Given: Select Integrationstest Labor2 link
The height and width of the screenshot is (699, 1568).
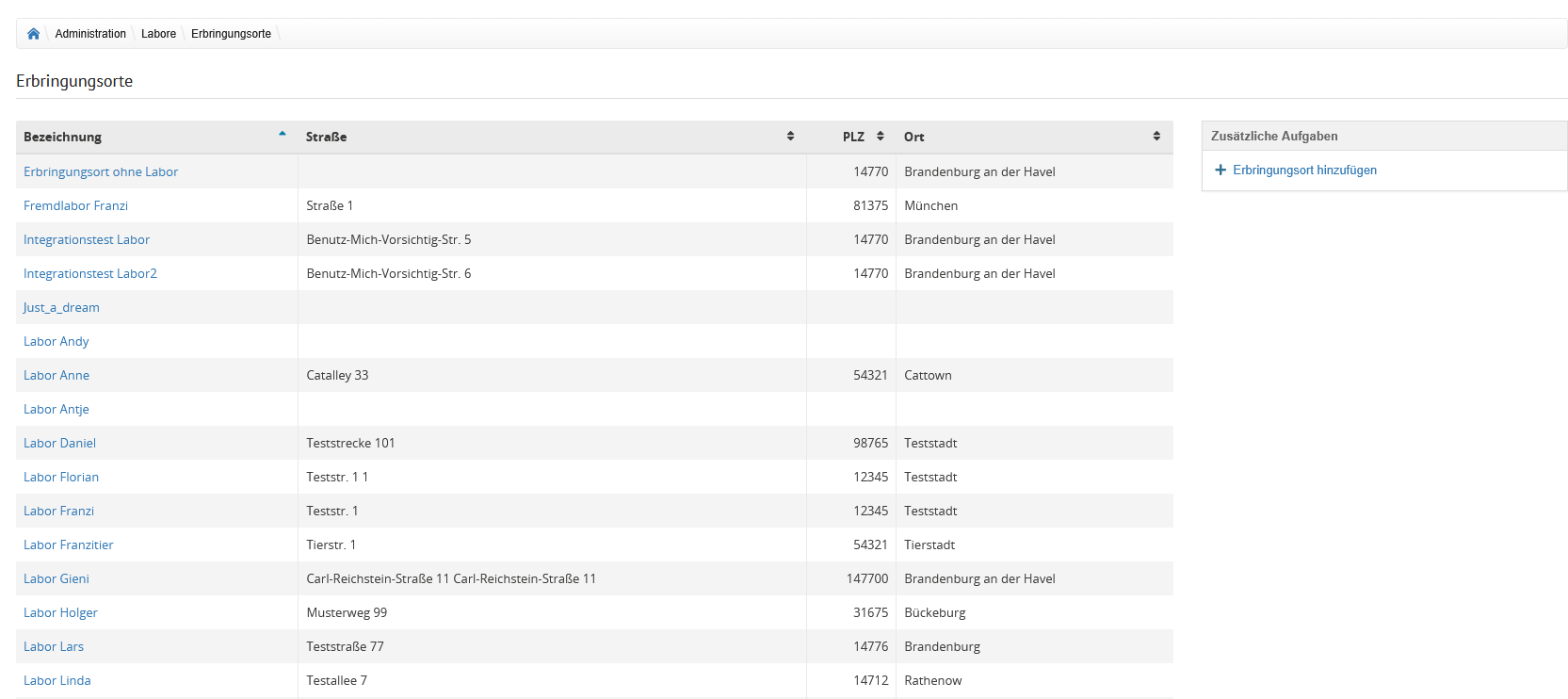Looking at the screenshot, I should tap(90, 273).
